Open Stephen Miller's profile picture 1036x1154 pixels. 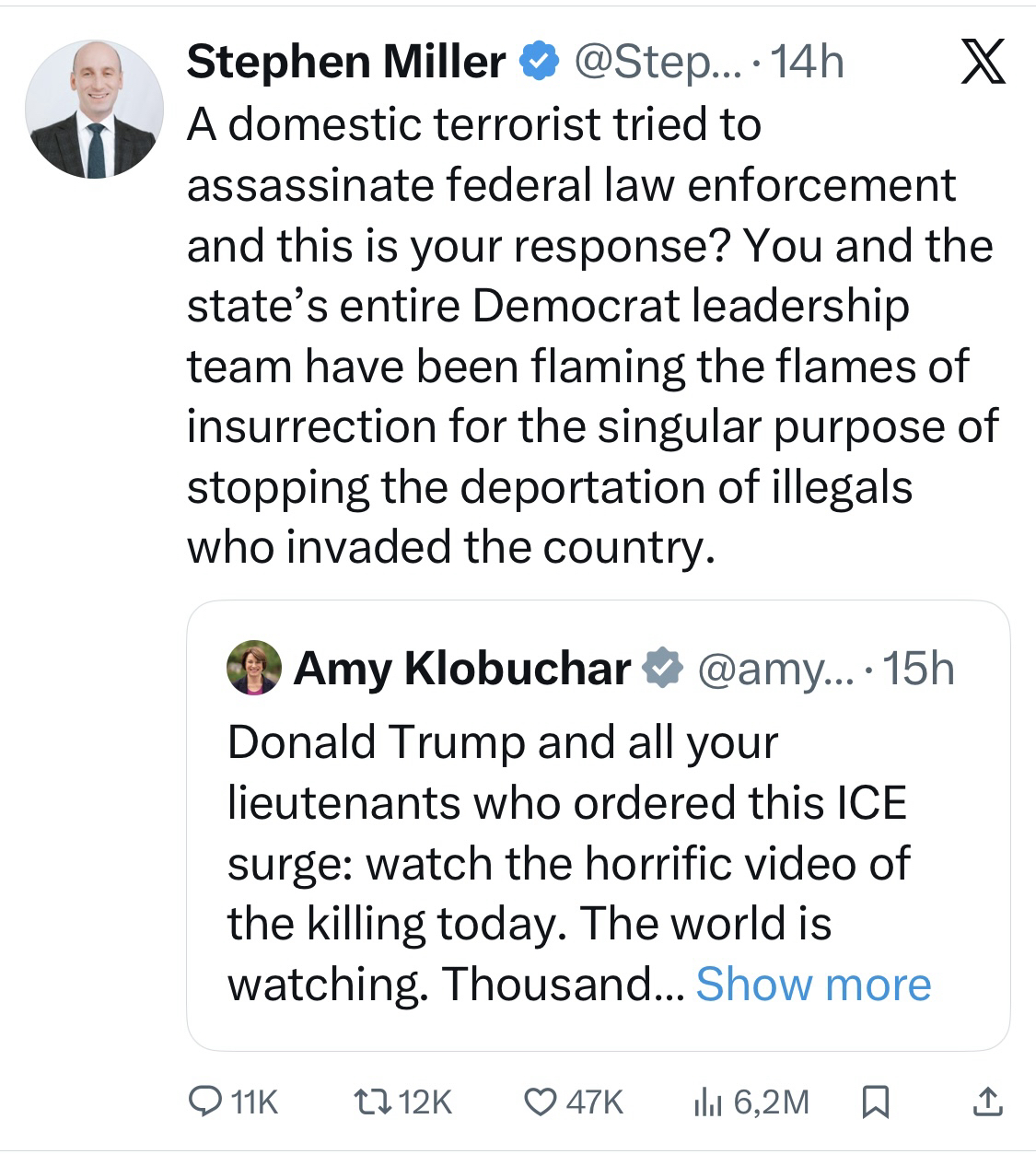click(x=95, y=109)
